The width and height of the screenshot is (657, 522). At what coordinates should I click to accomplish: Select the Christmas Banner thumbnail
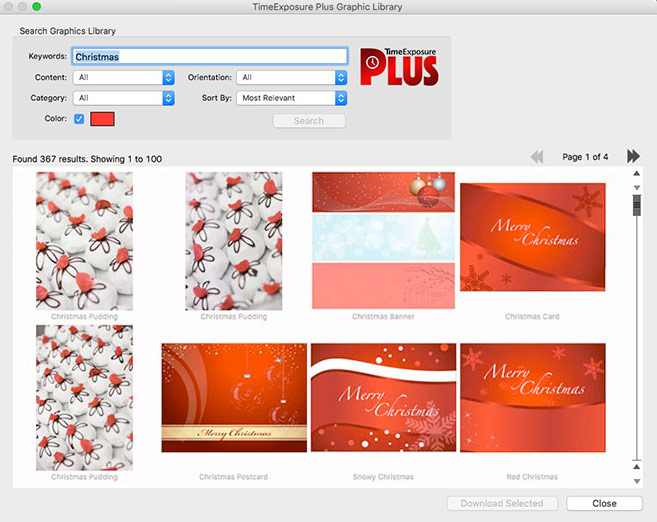383,240
